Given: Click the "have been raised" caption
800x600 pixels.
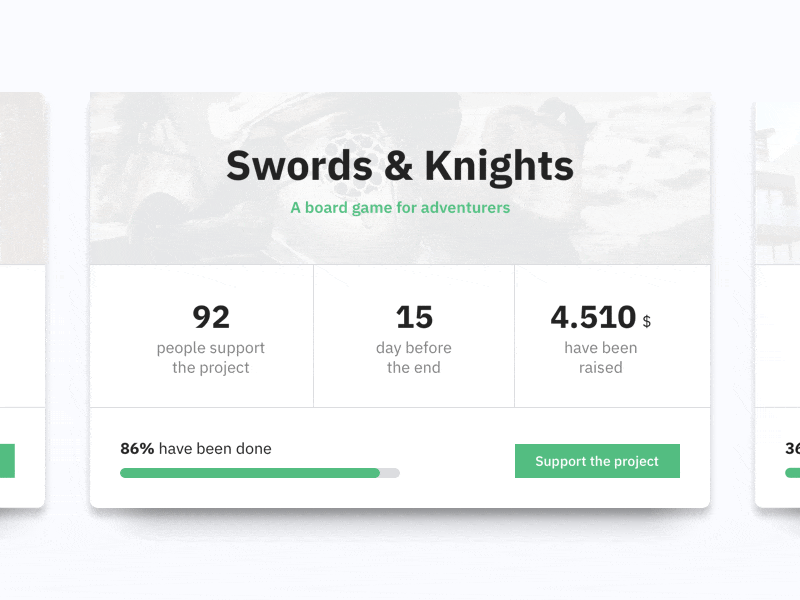Looking at the screenshot, I should [600, 358].
